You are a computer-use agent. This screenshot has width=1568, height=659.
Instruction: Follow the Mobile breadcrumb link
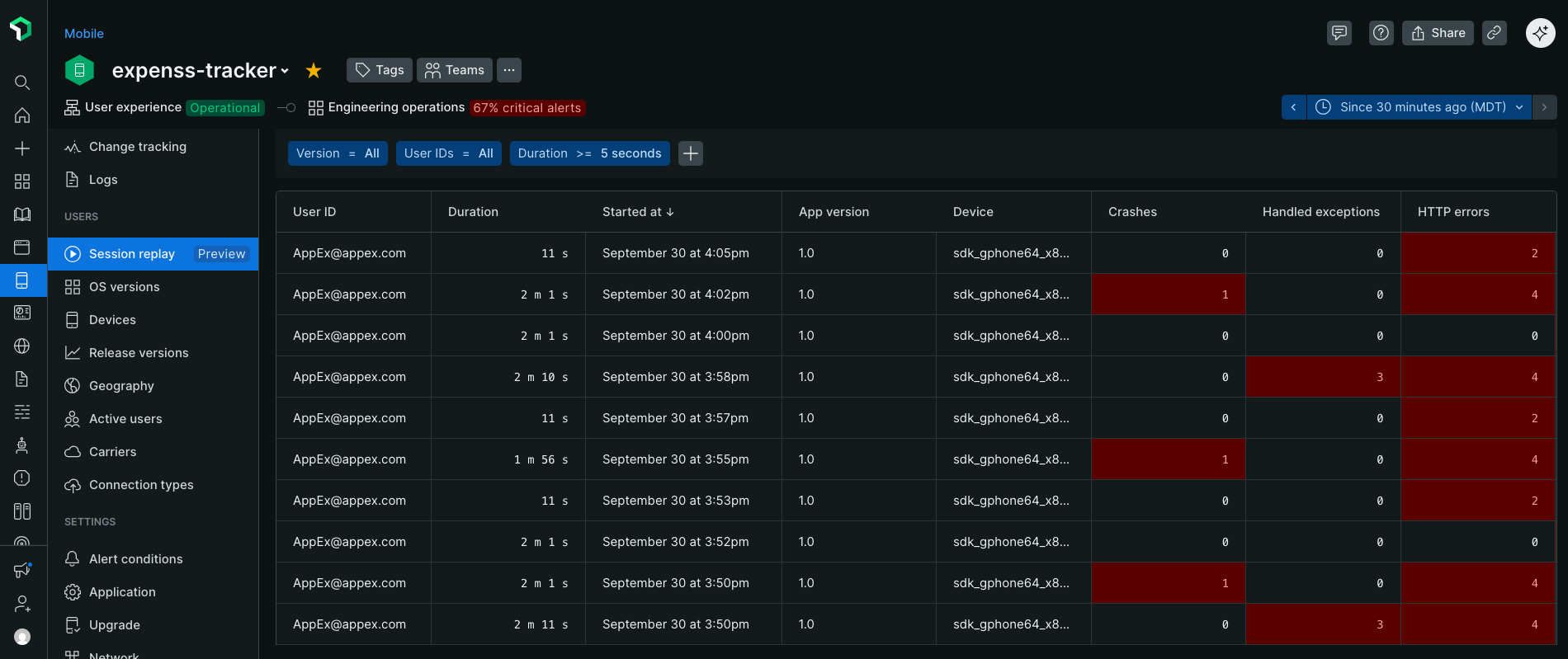click(84, 34)
